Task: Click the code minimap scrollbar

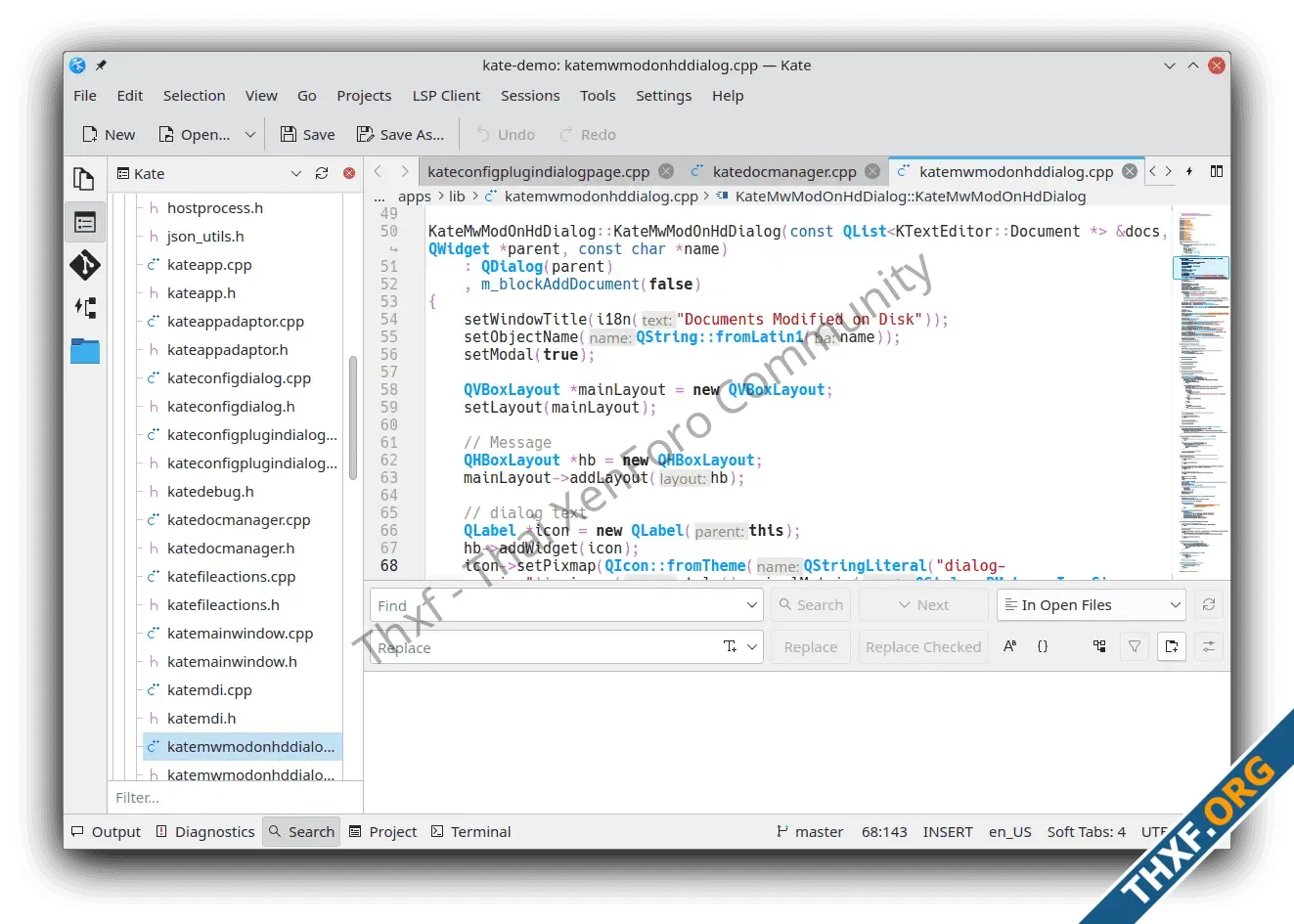Action: pos(1200,391)
